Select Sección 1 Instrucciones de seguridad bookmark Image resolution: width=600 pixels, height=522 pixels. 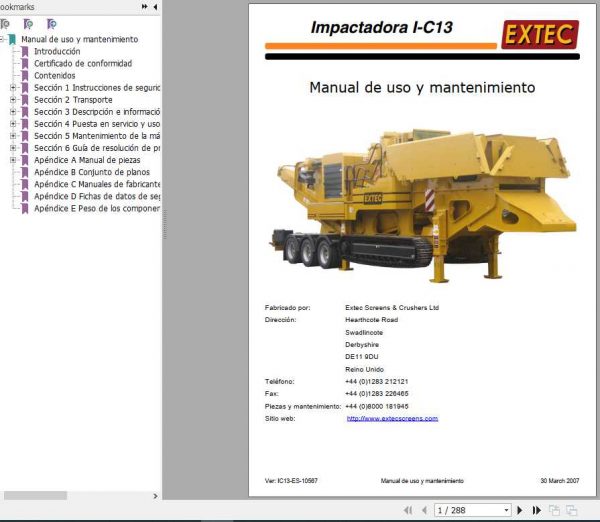97,88
